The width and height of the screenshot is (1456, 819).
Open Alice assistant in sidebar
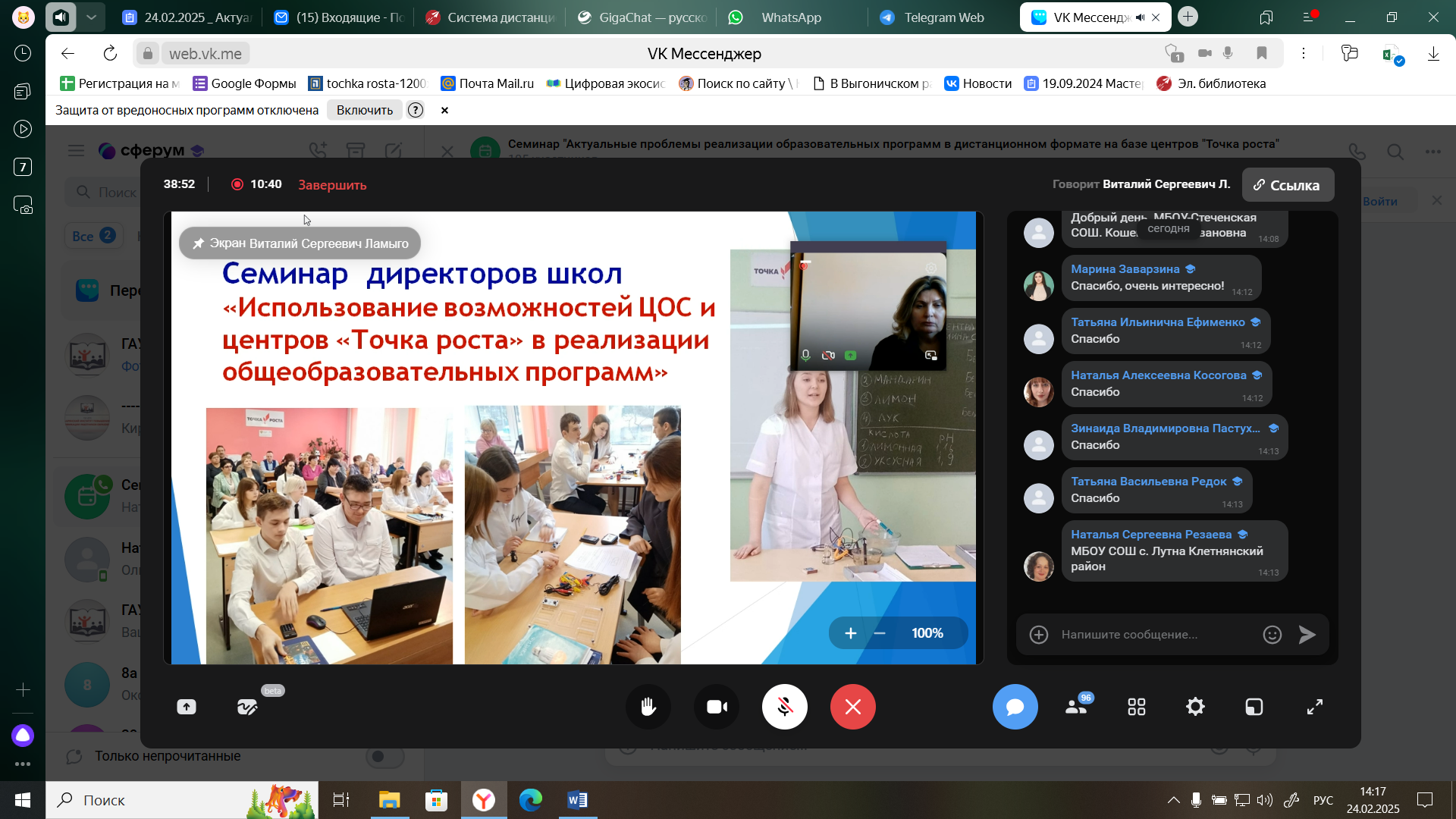coord(23,735)
